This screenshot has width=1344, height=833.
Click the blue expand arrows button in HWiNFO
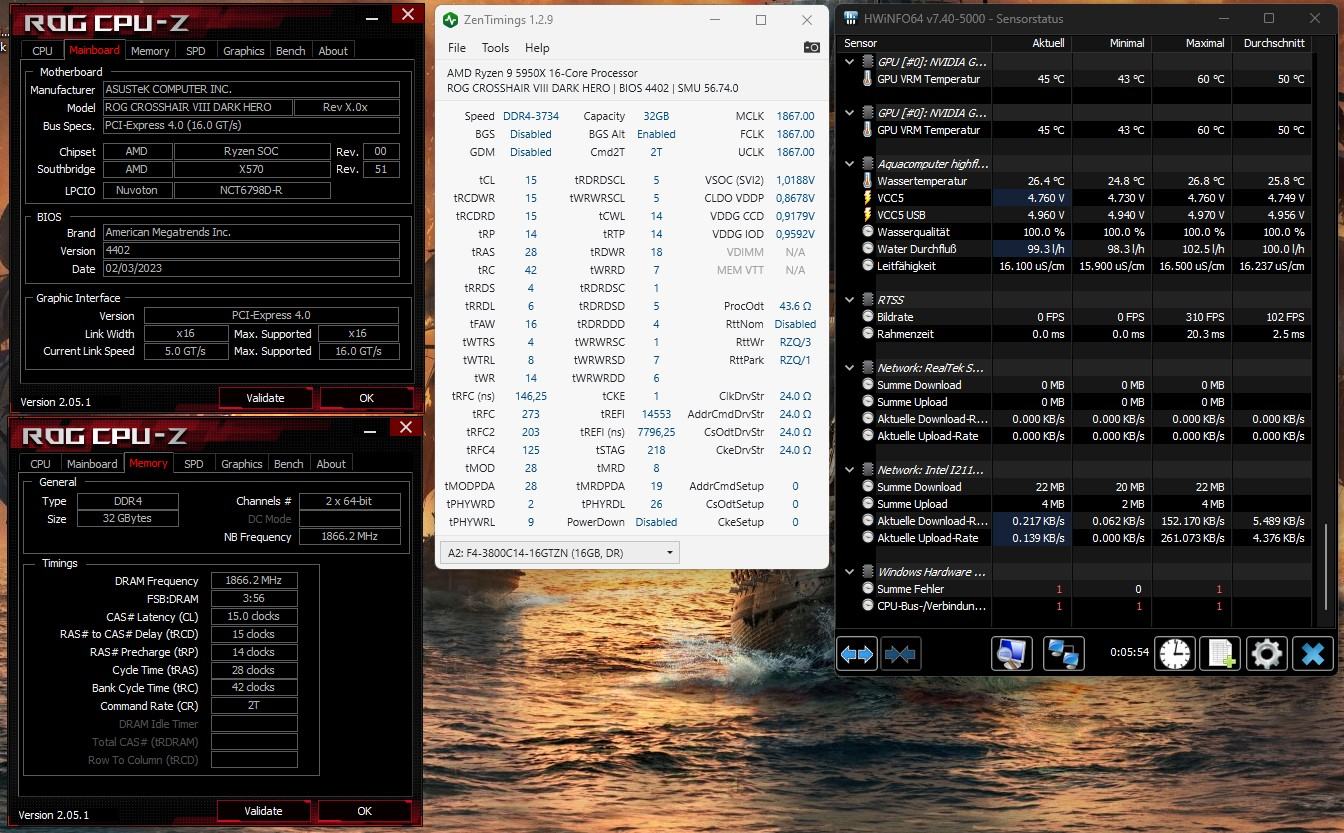[x=857, y=654]
